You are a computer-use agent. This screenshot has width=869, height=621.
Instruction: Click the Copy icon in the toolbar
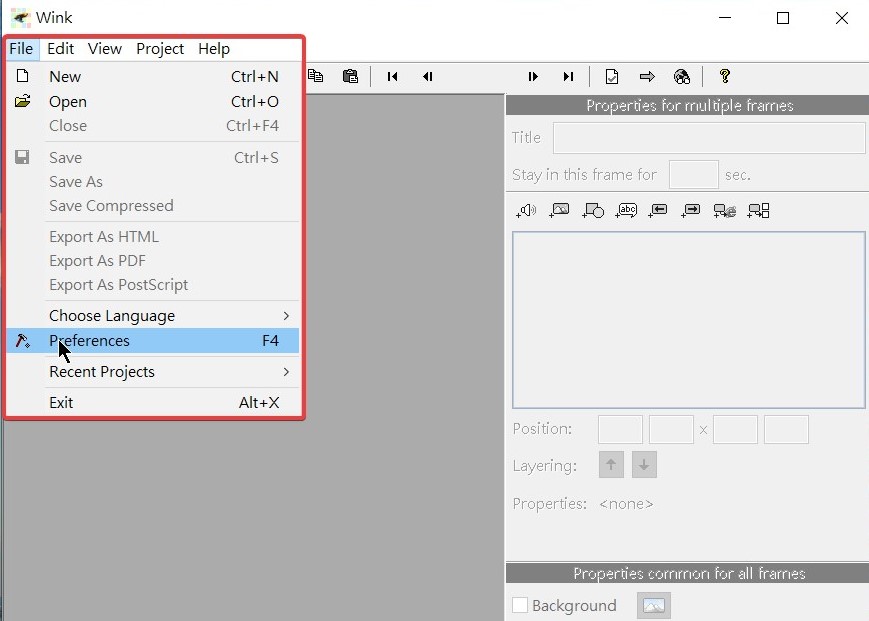pos(315,76)
